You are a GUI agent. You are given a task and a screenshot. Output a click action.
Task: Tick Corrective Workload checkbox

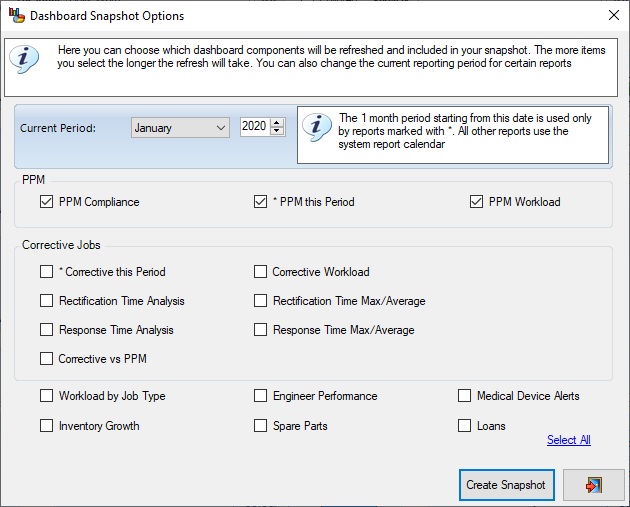click(x=260, y=271)
